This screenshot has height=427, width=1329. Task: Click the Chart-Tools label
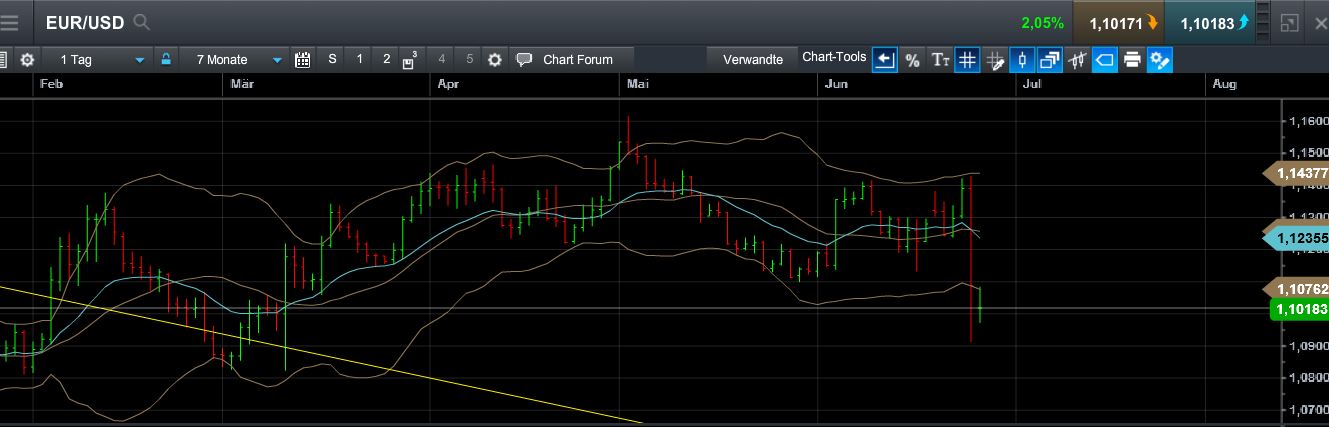834,58
